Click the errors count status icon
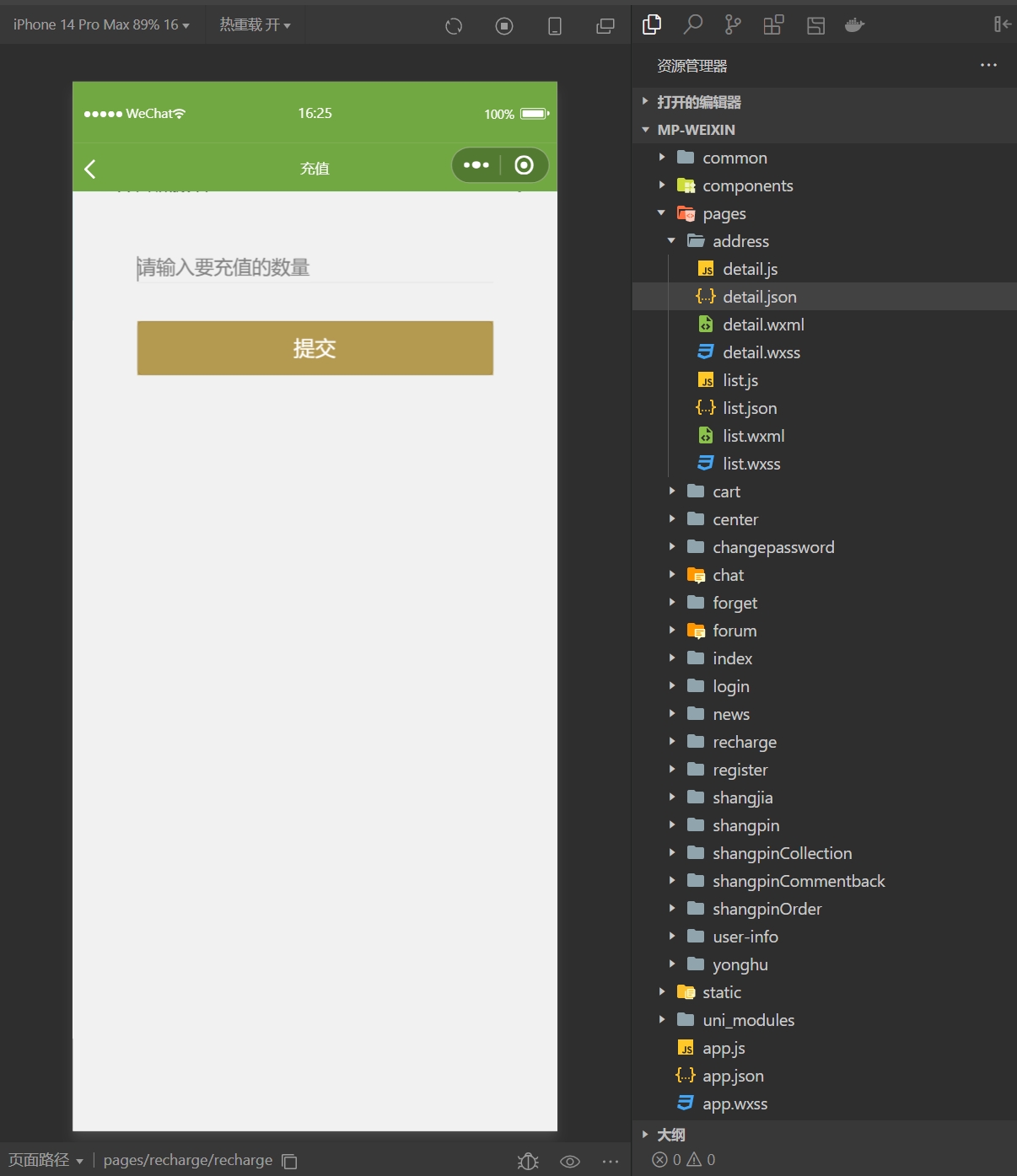The height and width of the screenshot is (1176, 1017). point(666,1160)
